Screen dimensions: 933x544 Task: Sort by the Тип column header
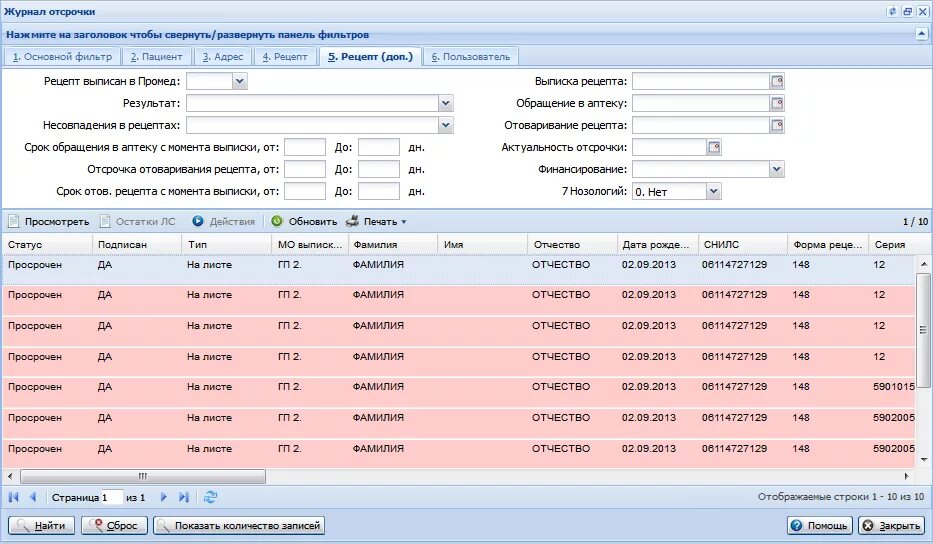click(x=227, y=244)
